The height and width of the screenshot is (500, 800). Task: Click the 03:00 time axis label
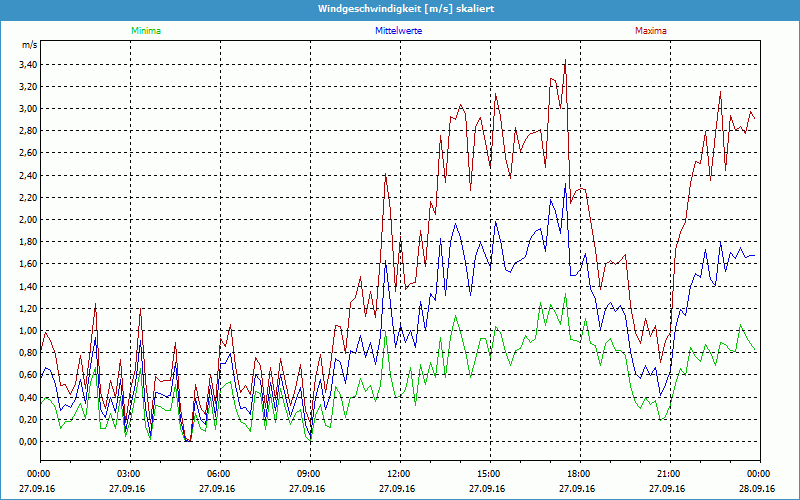(129, 474)
